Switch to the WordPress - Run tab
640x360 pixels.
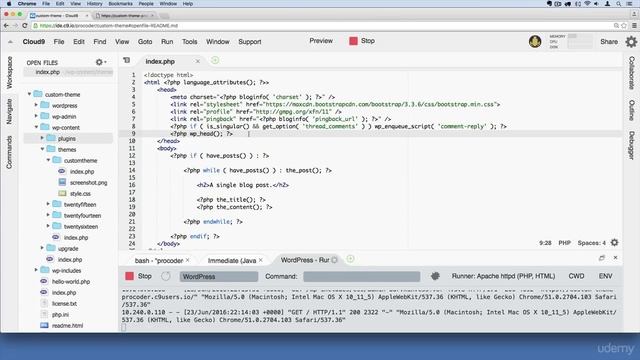[x=304, y=260]
